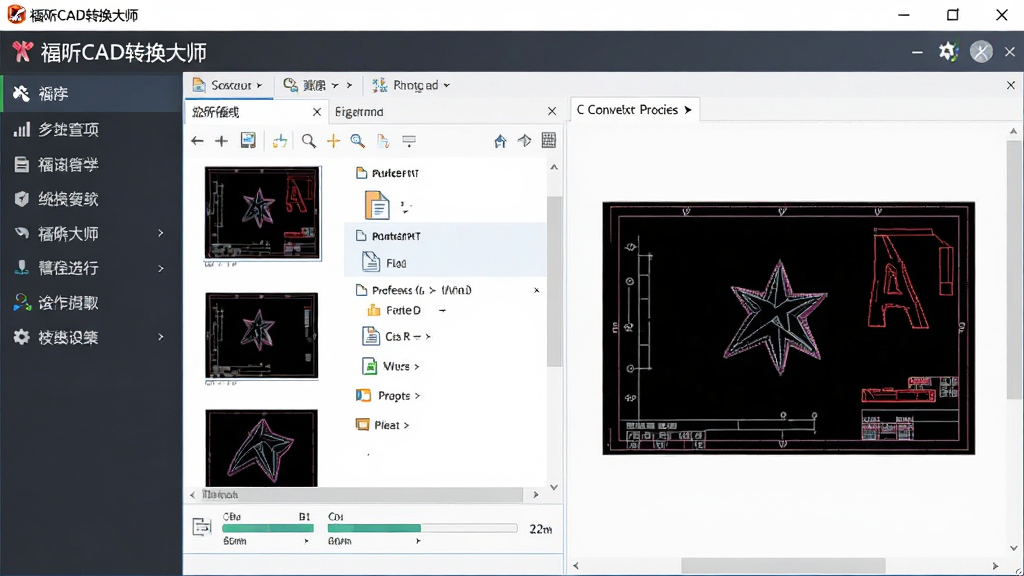The width and height of the screenshot is (1024, 576).
Task: Expand the "Vlure" row arrow
Action: [417, 366]
